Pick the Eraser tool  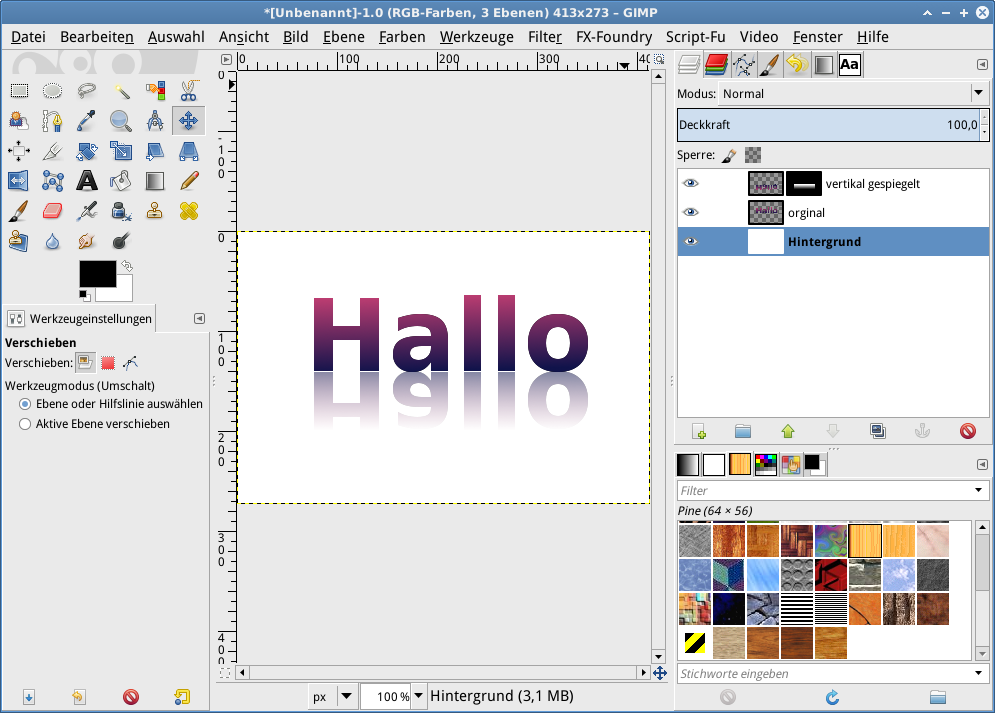point(53,211)
